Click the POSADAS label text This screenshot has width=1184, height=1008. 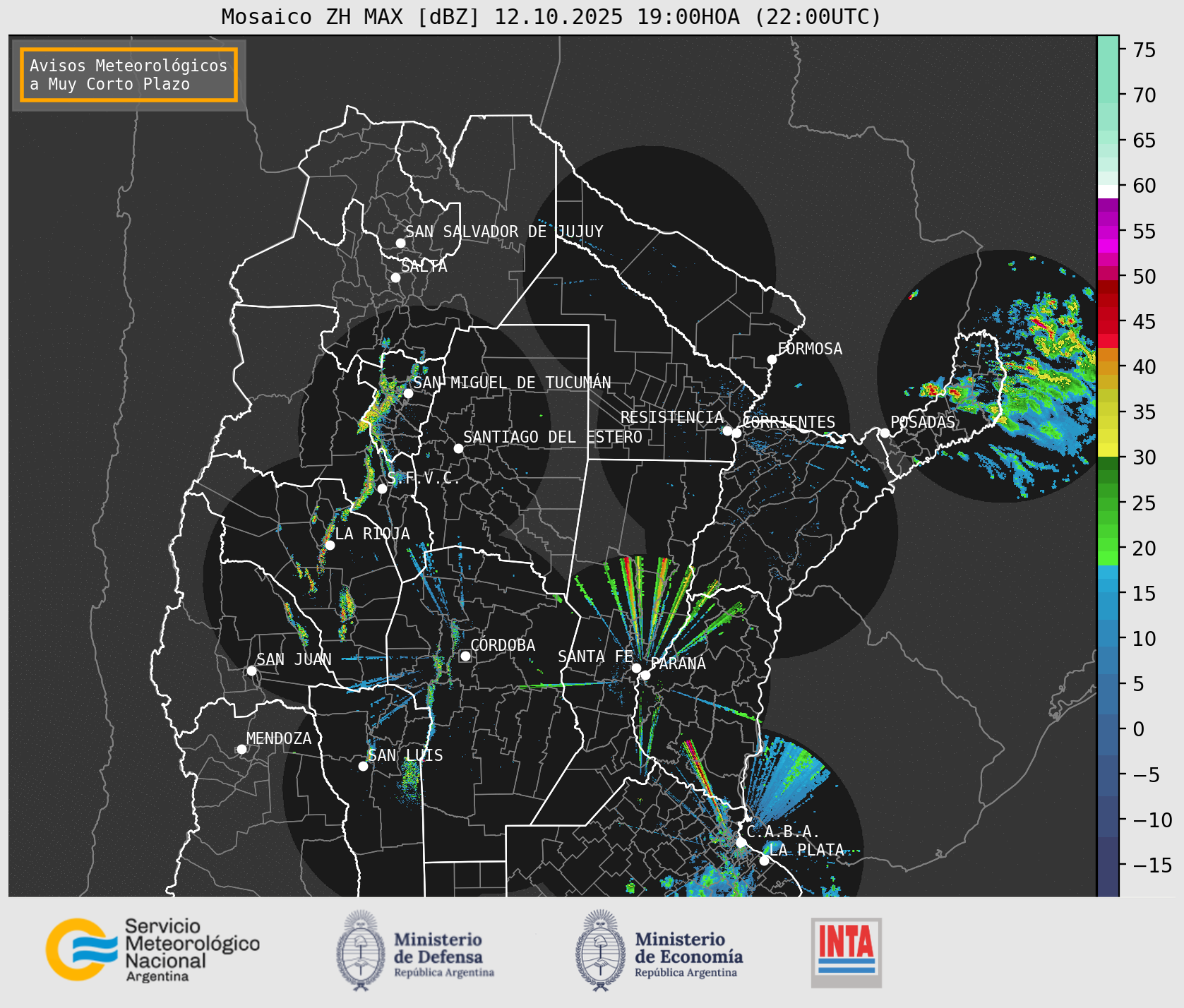tap(923, 422)
